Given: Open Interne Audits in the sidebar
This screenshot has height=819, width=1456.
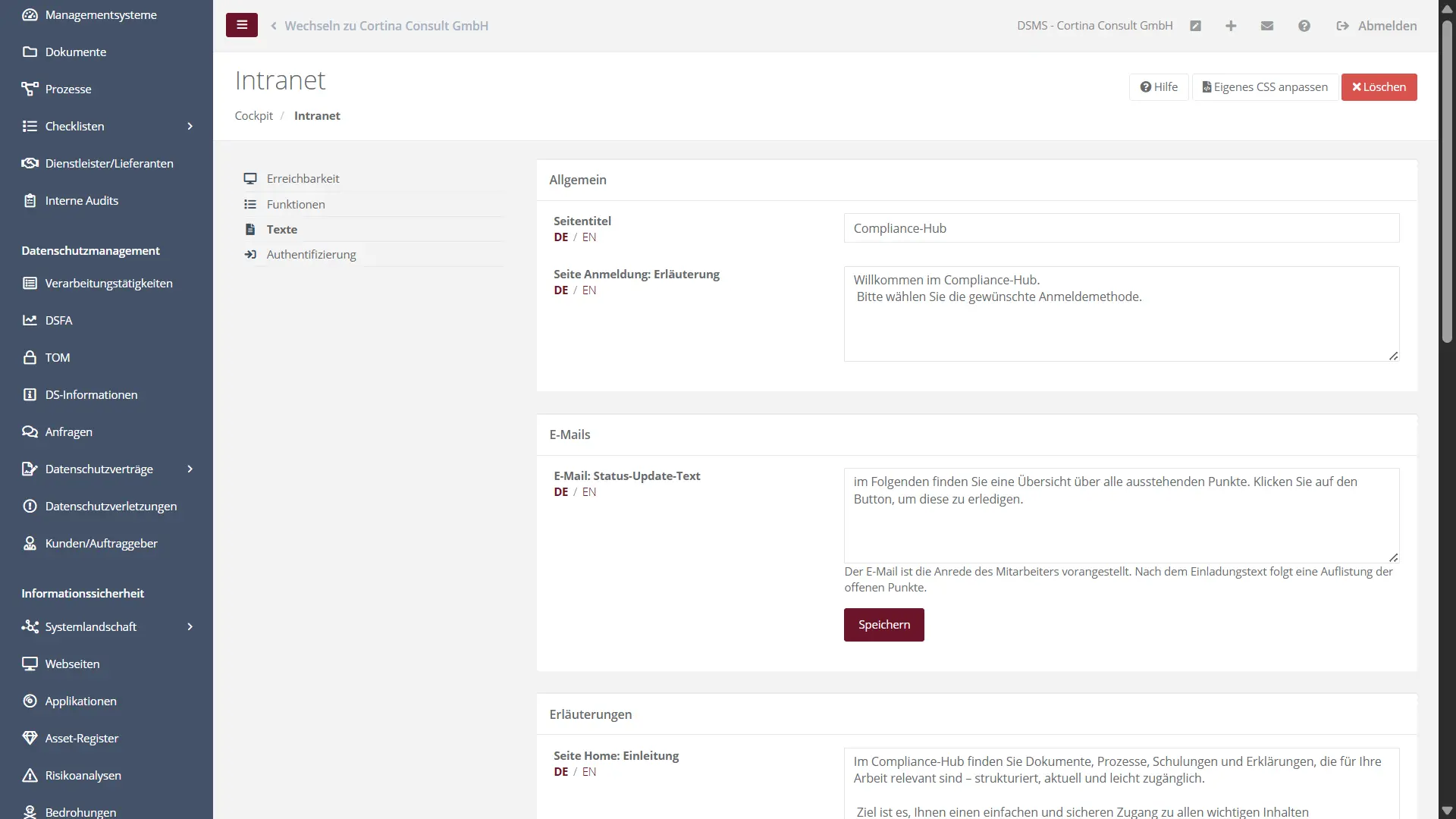Looking at the screenshot, I should click(81, 200).
